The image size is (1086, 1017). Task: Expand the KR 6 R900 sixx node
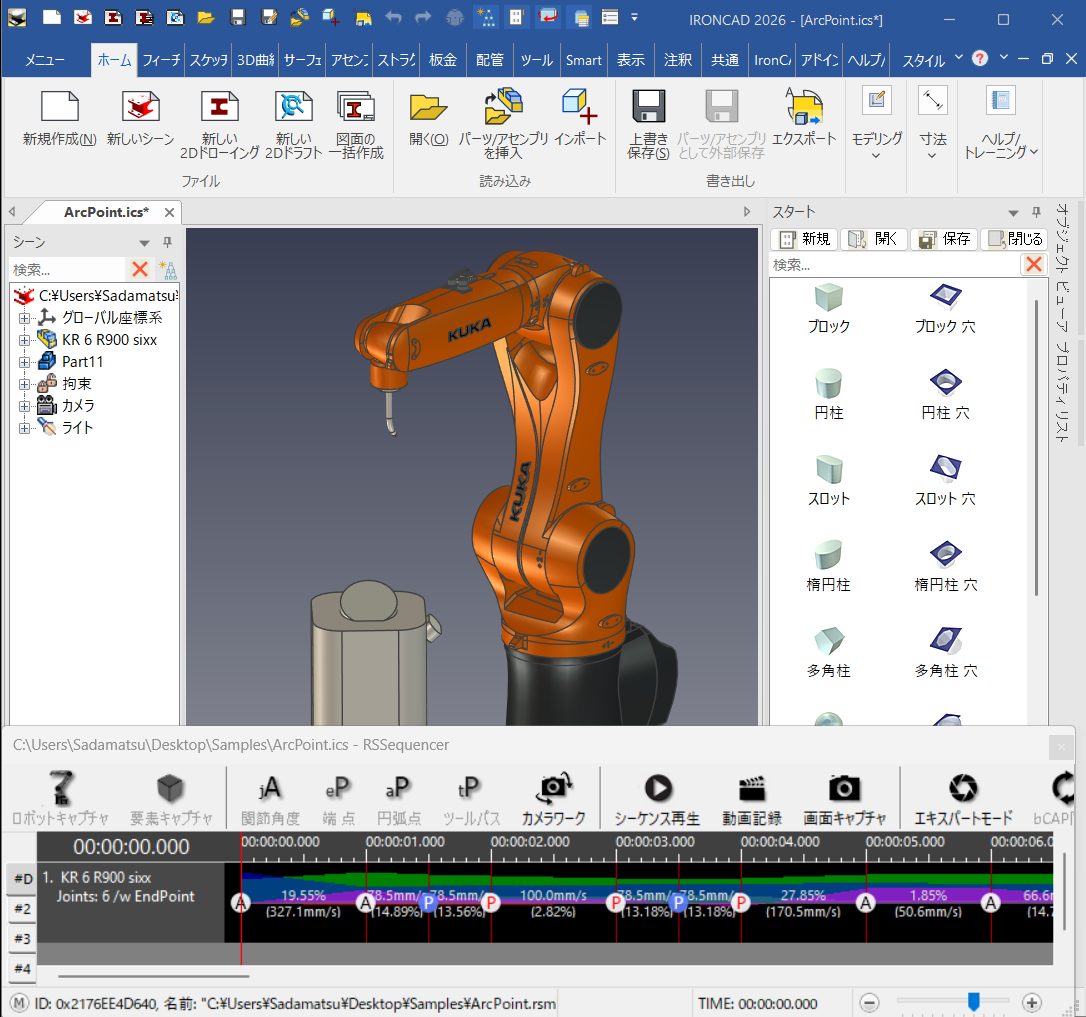24,340
